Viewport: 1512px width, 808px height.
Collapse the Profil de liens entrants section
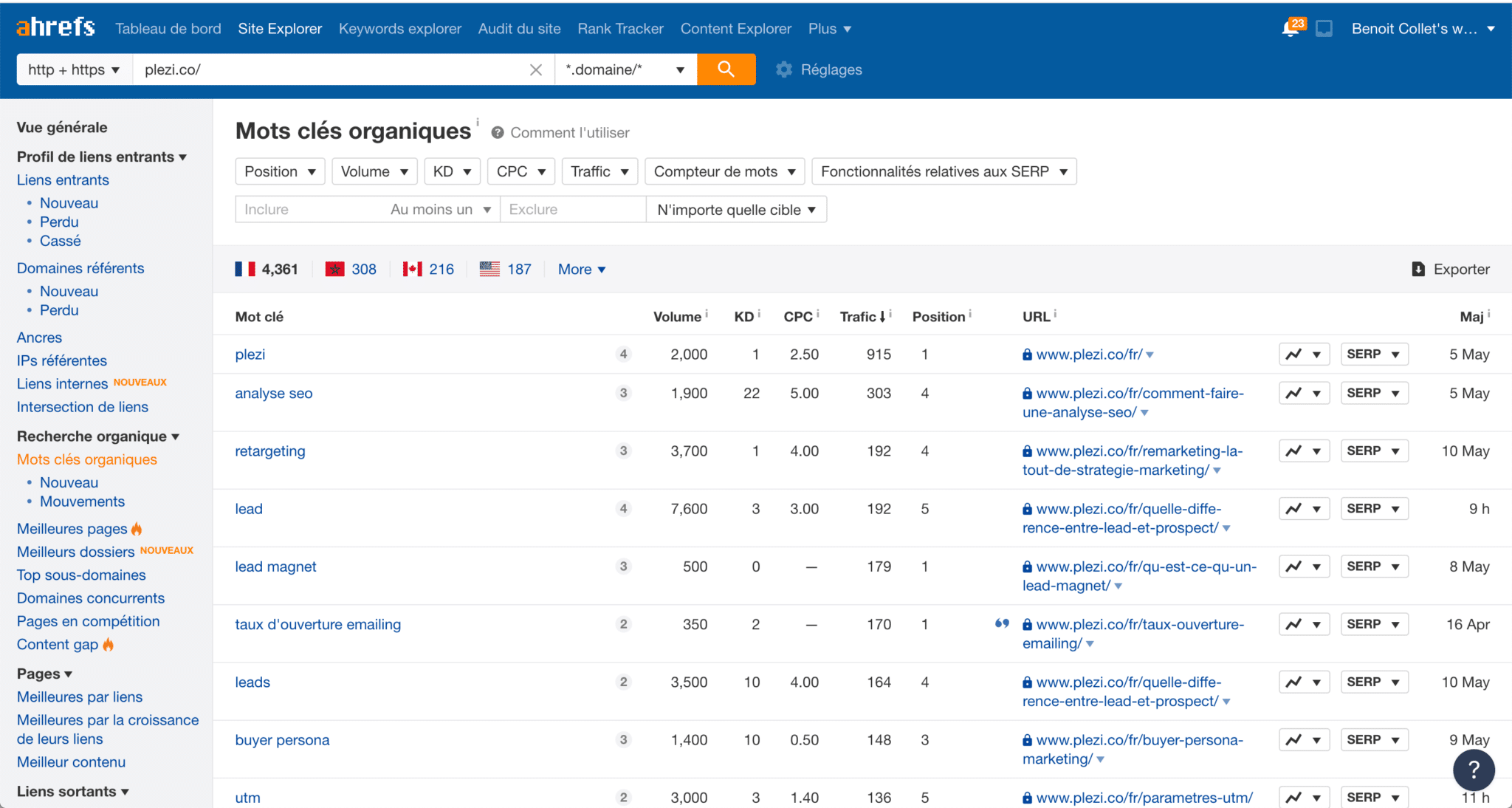[102, 157]
